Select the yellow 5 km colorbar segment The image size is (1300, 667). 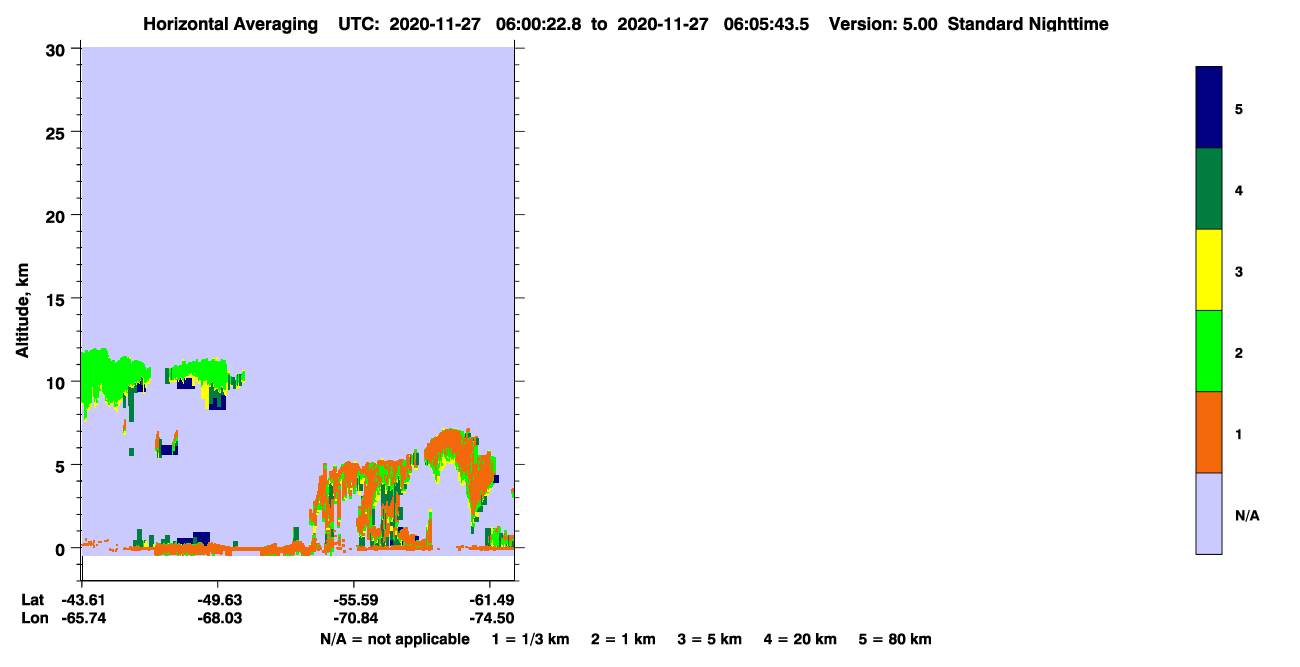click(1209, 270)
